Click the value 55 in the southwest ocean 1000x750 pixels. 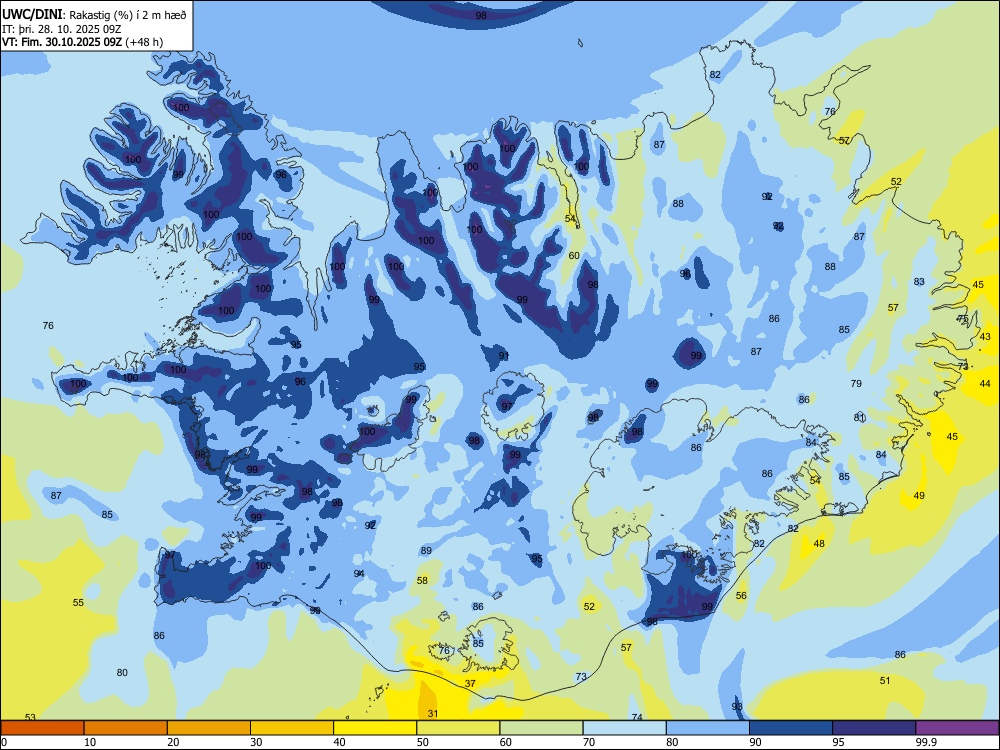78,602
